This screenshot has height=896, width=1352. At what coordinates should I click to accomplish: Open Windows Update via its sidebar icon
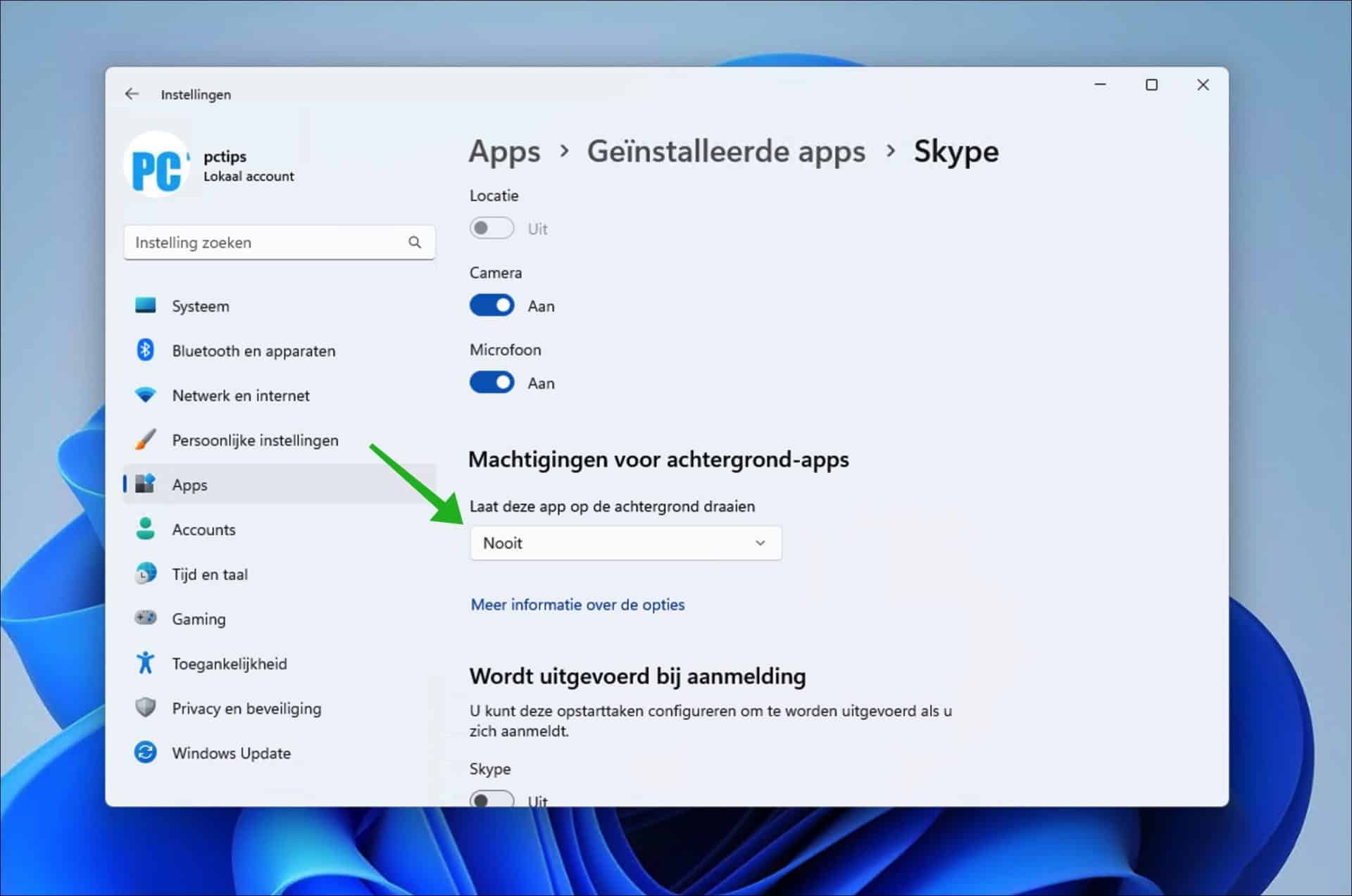pos(145,752)
